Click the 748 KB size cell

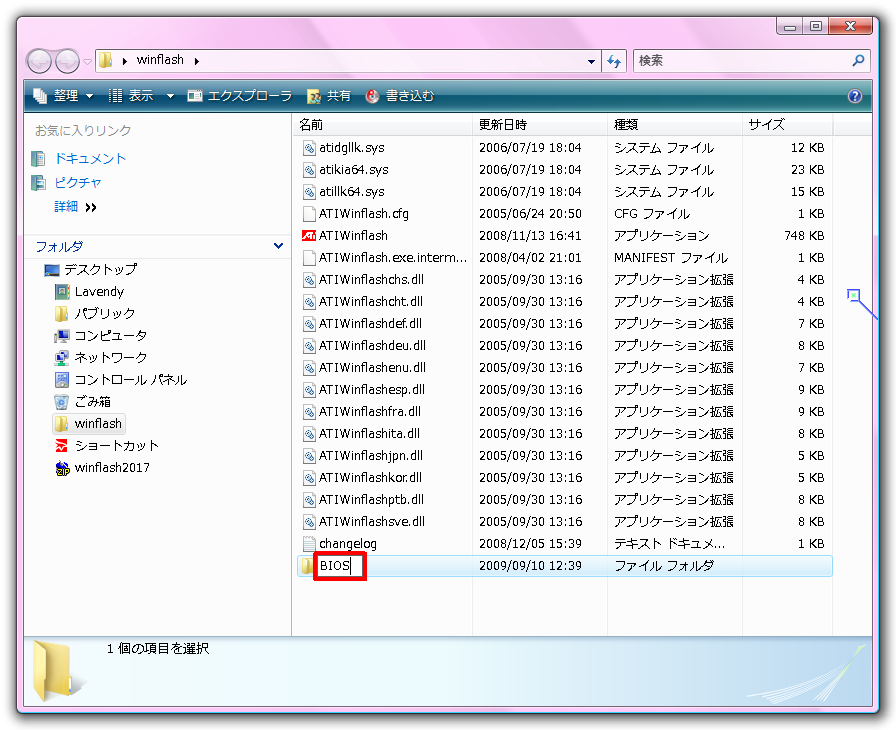[x=804, y=236]
